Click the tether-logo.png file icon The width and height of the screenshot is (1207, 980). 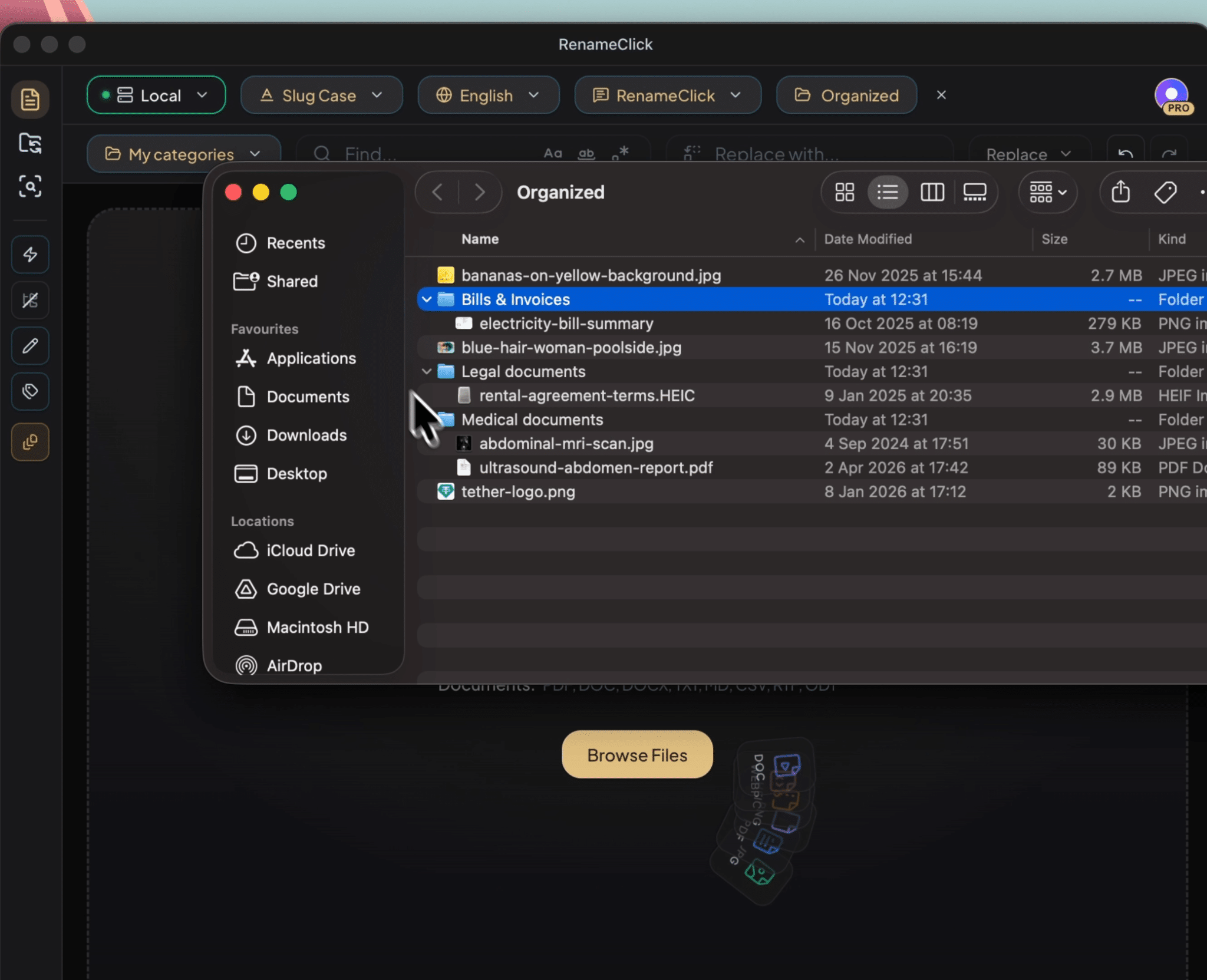tap(446, 491)
